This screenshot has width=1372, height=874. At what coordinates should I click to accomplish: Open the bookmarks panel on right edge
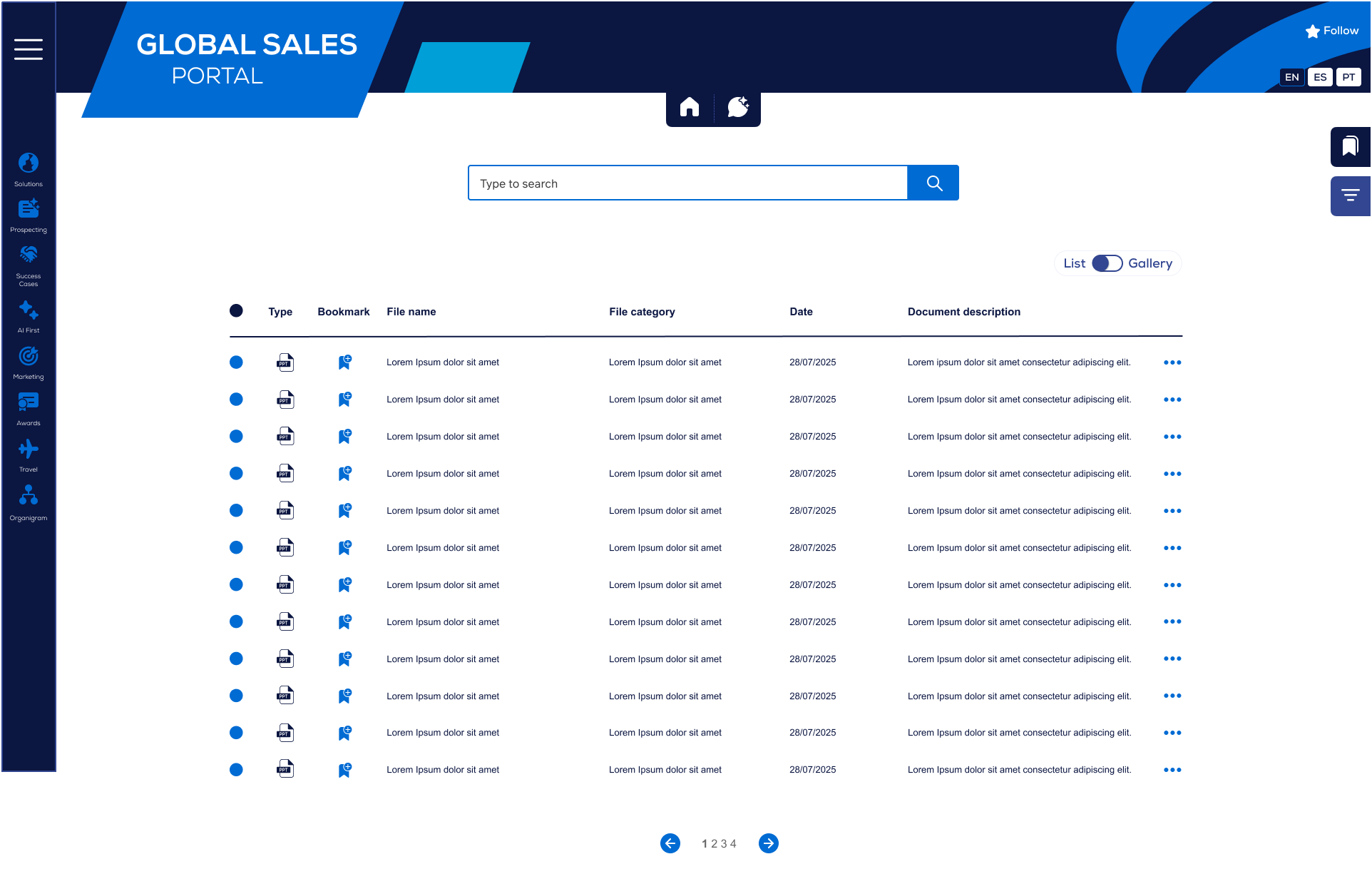tap(1350, 146)
